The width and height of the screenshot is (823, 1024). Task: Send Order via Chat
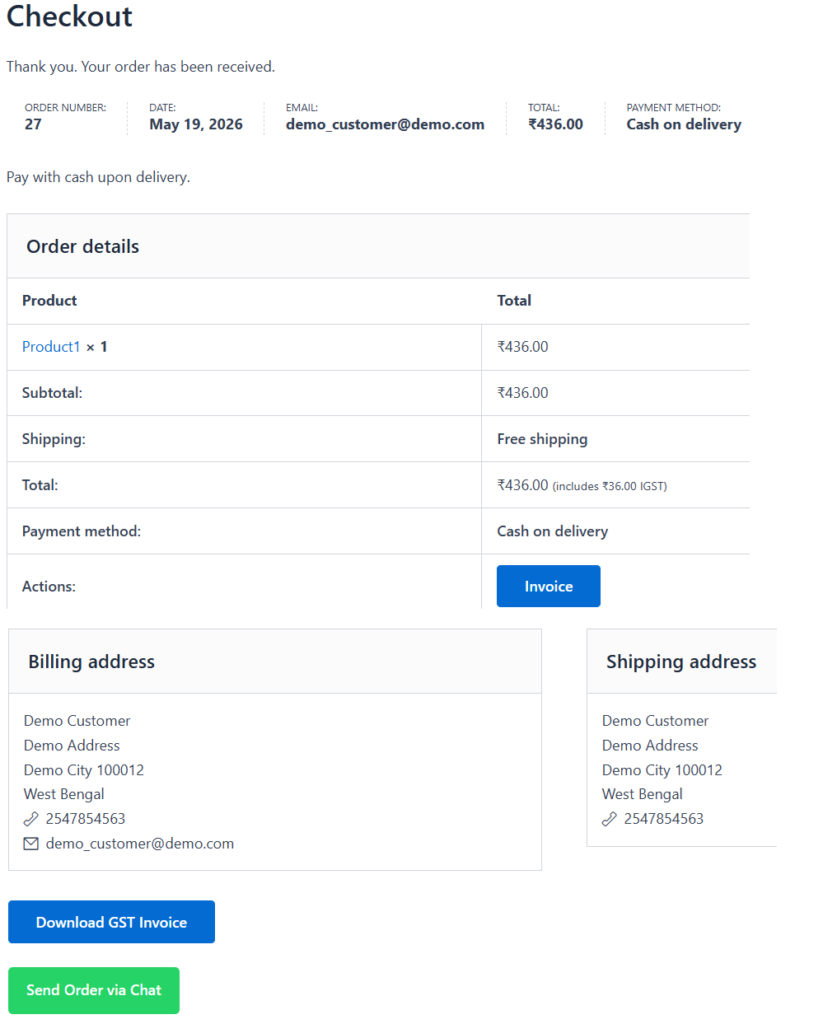[x=93, y=990]
